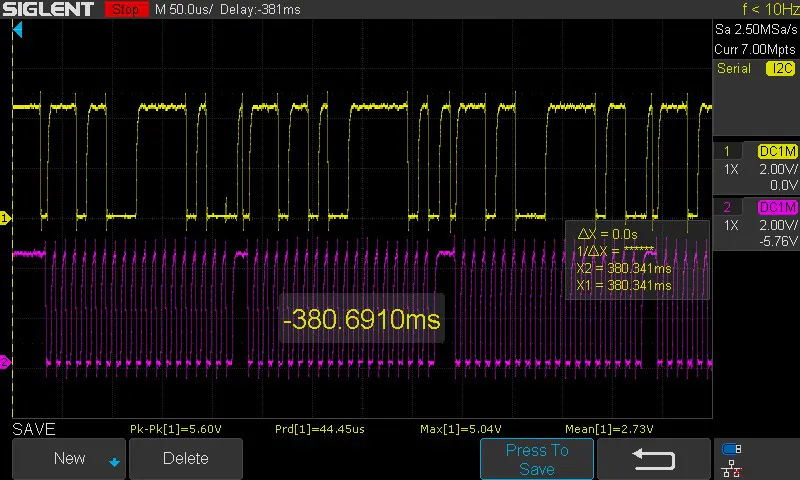
Task: Click the Max[1]=5.04V measurement
Action: (461, 429)
